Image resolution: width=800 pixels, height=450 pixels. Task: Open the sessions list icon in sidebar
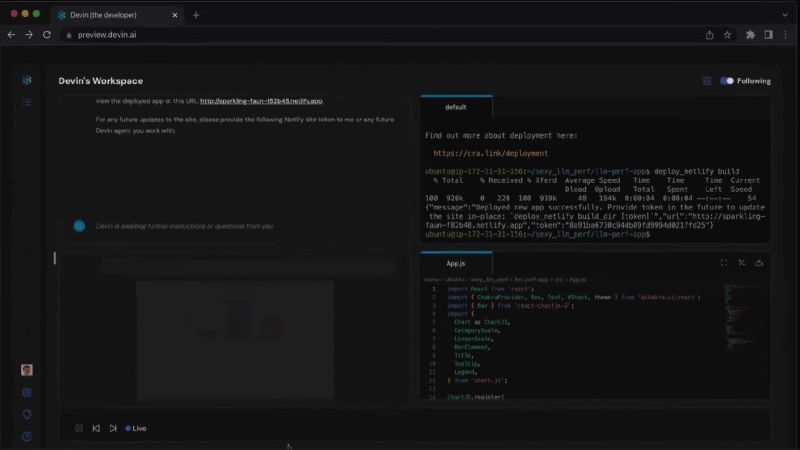(27, 103)
